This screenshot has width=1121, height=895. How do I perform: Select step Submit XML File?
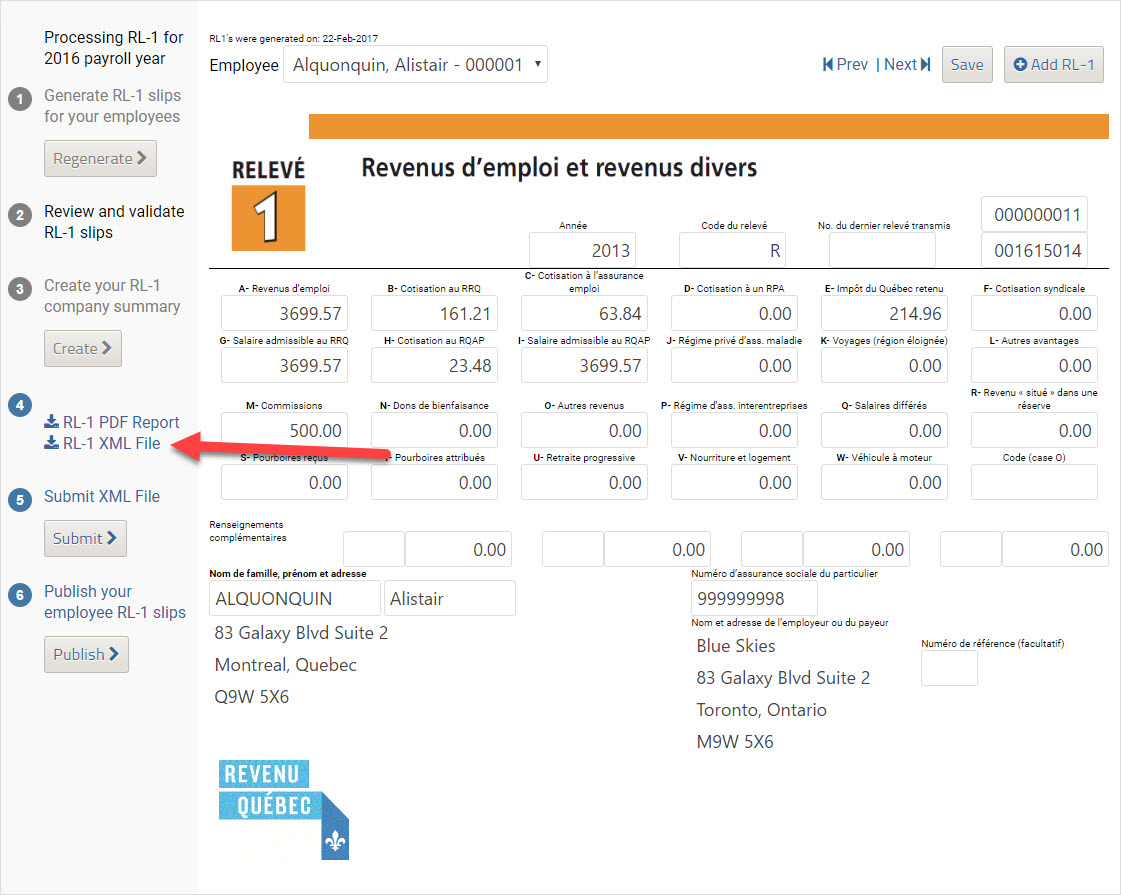(102, 496)
